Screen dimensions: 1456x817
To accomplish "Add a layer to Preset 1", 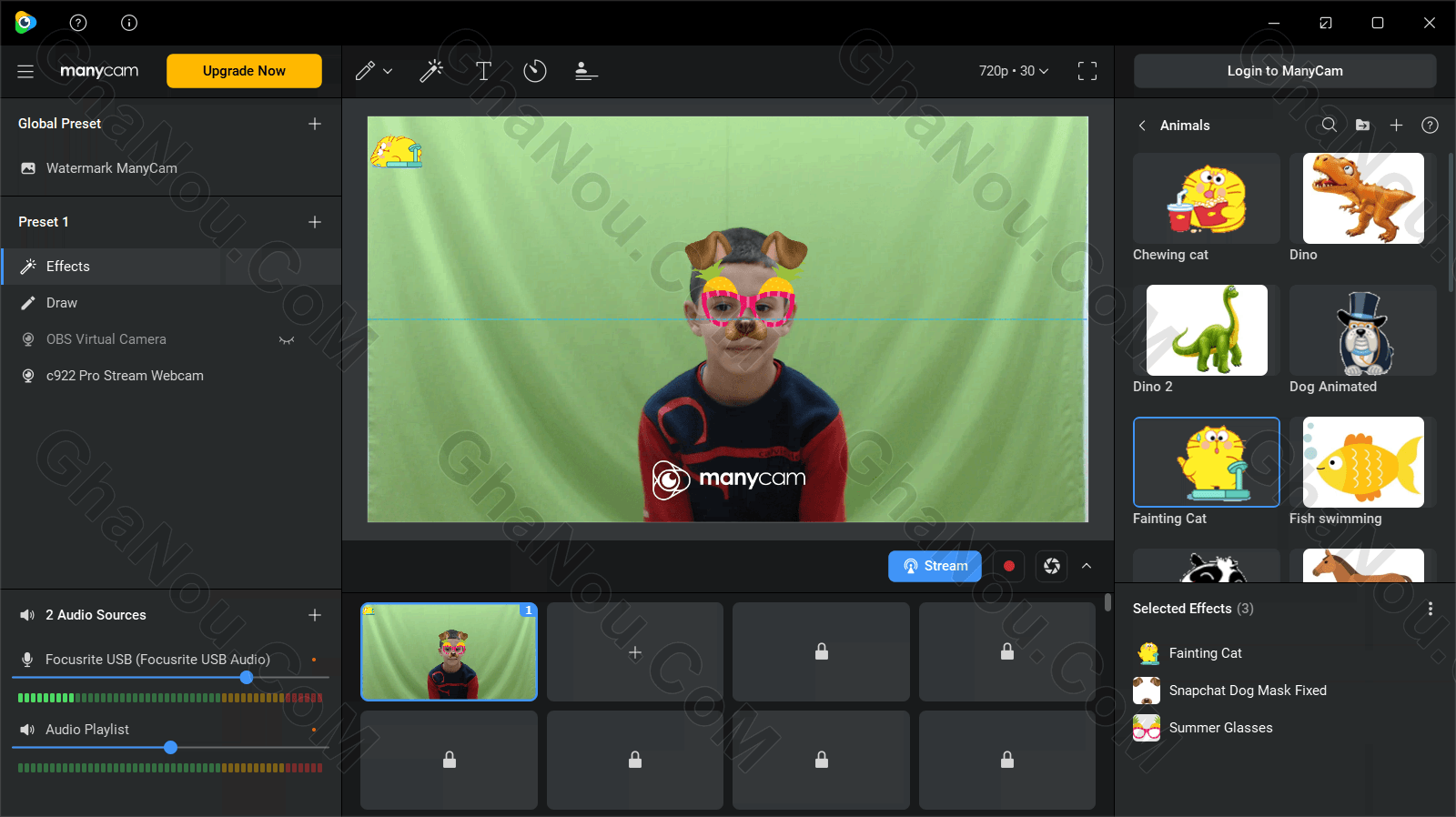I will [315, 222].
